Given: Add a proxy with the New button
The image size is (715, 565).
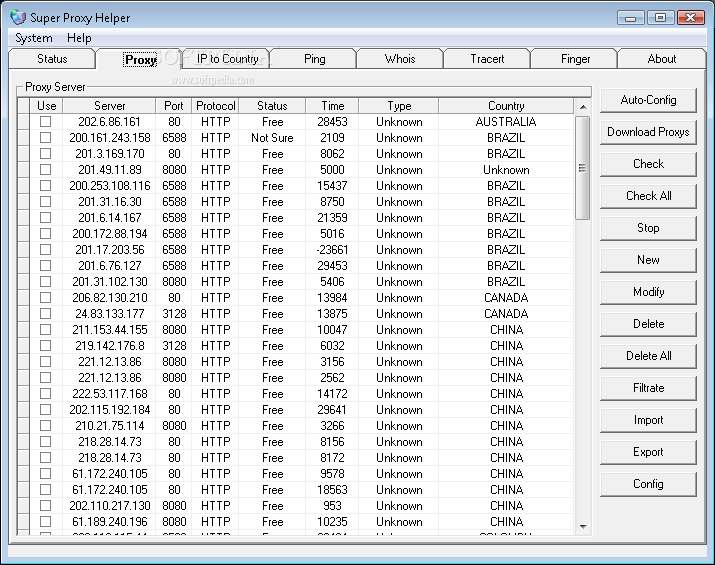Looking at the screenshot, I should coord(648,260).
